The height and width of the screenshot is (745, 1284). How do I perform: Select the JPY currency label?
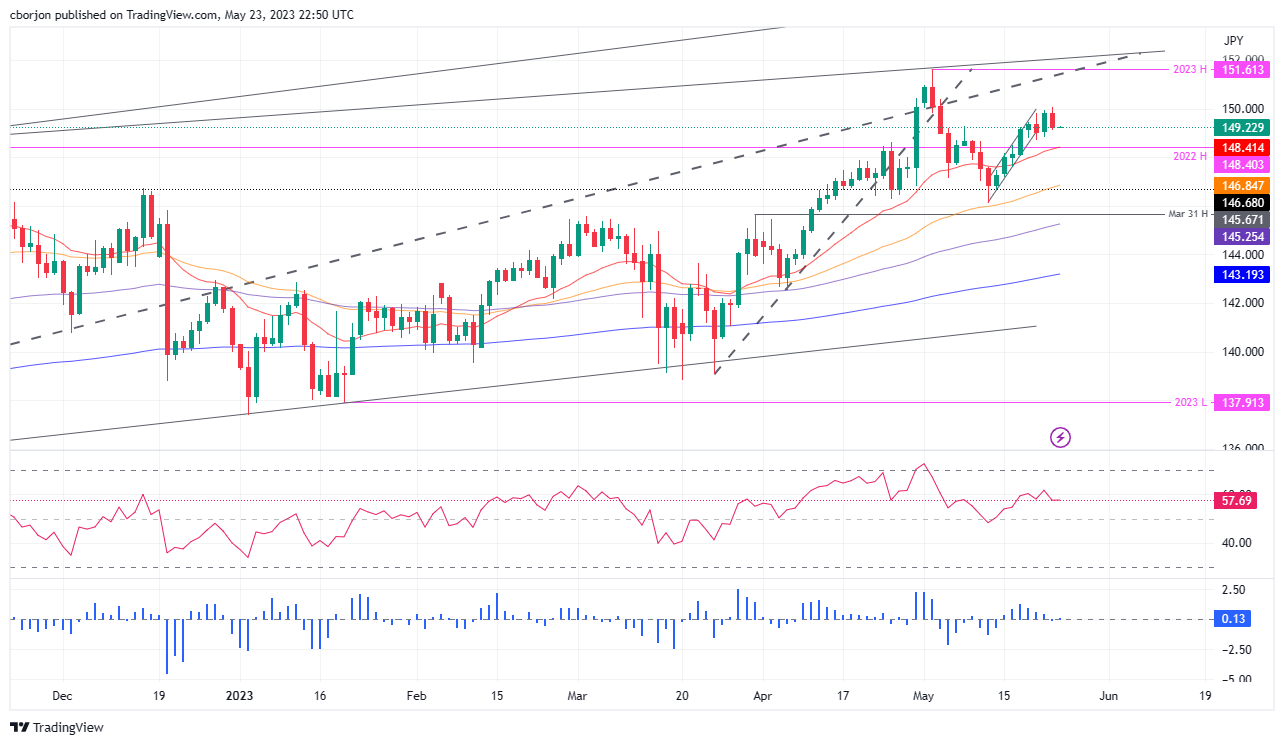pos(1234,41)
